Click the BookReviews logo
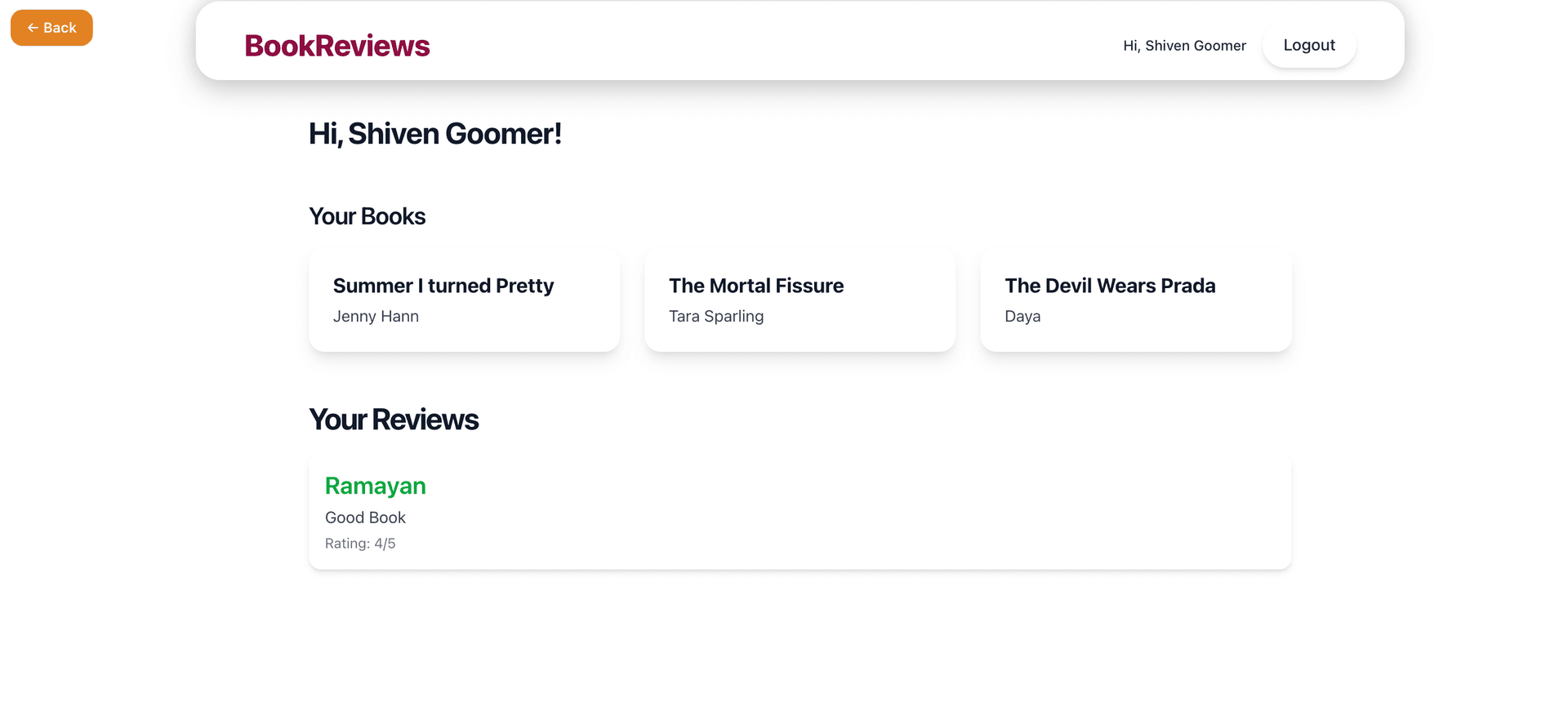The width and height of the screenshot is (1568, 706). click(x=336, y=46)
